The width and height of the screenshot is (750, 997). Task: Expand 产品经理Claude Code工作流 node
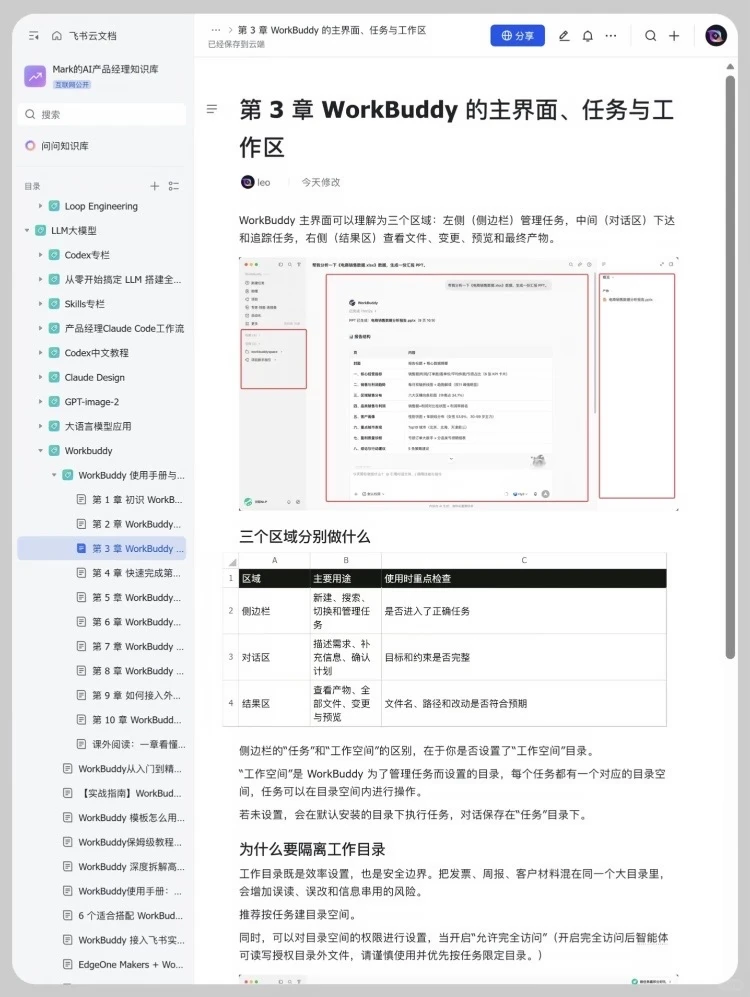40,328
